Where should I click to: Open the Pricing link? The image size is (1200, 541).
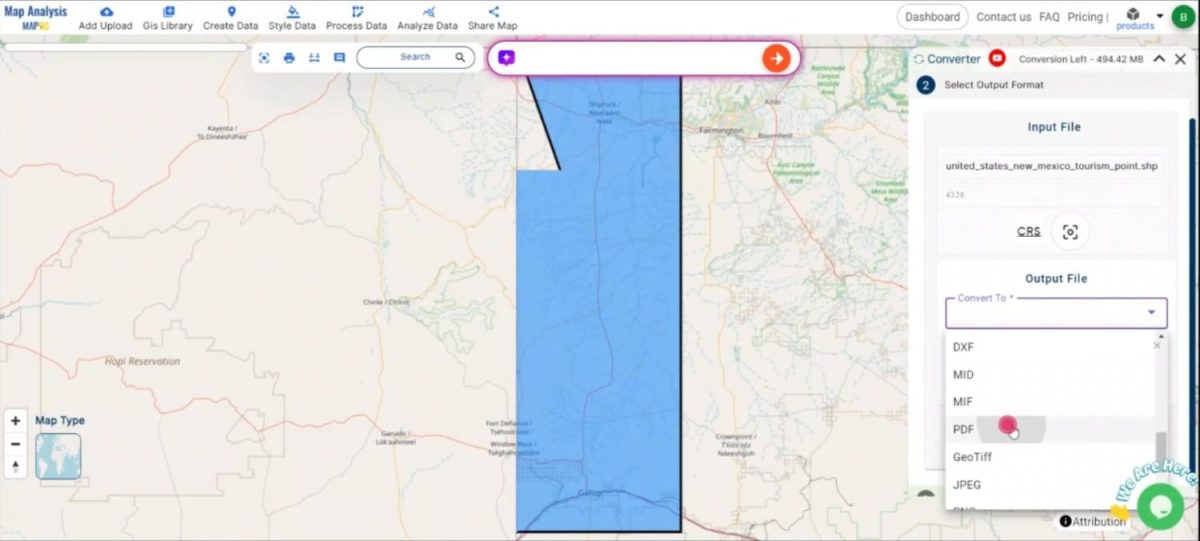(1085, 17)
